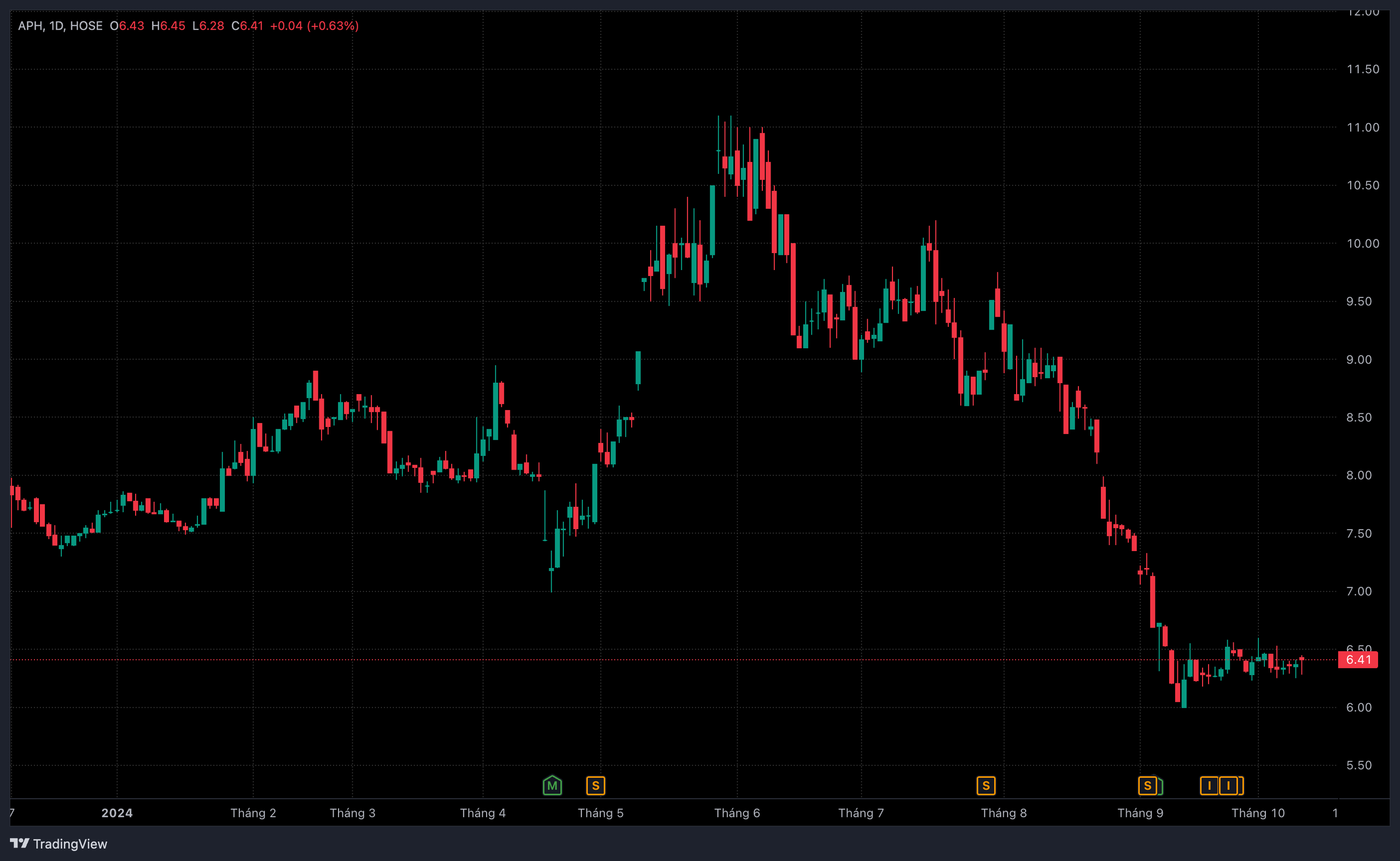Click the TradingView logo
1400x861 pixels.
pos(58,844)
